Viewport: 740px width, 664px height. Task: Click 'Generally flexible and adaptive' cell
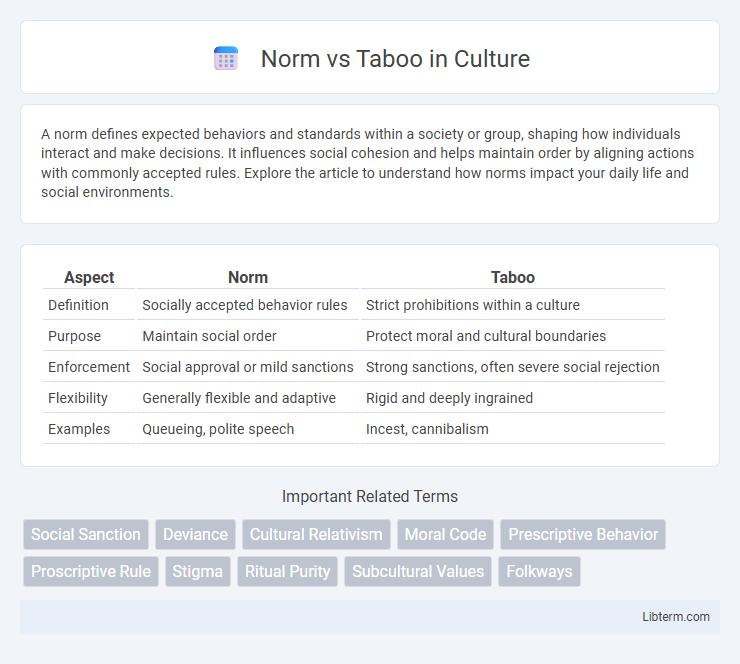pos(248,398)
